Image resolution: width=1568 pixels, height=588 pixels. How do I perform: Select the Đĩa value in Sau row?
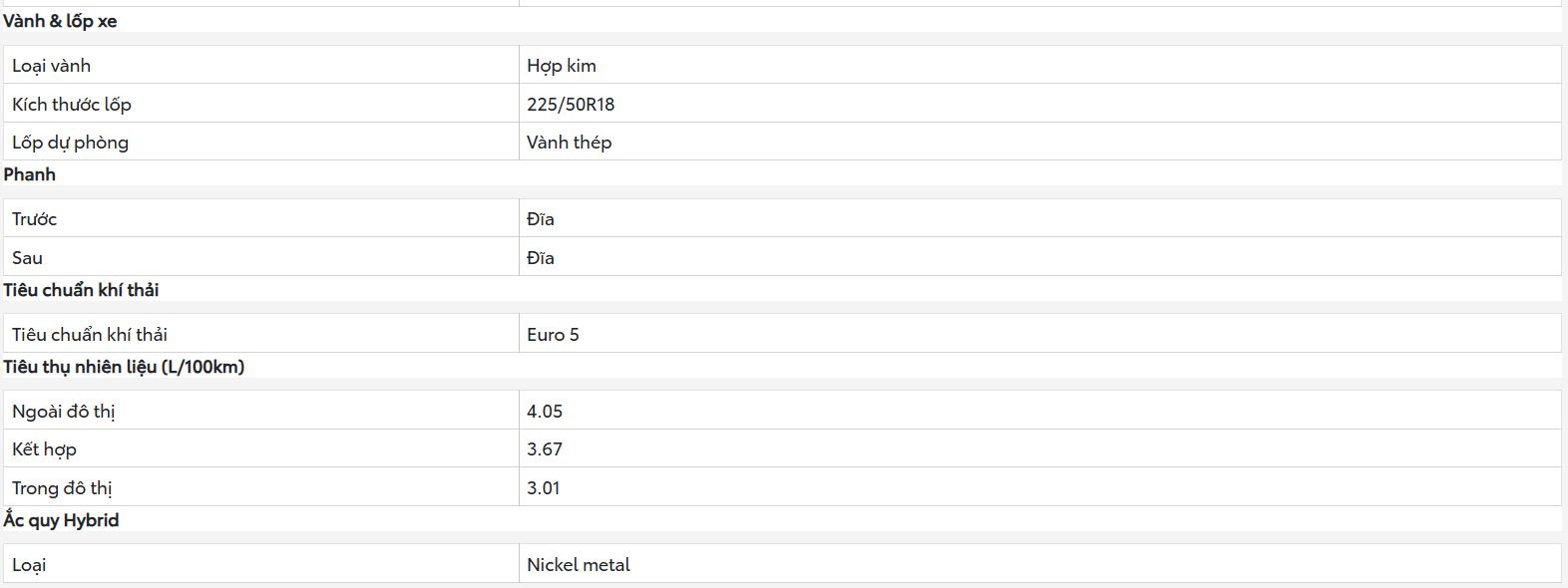pos(541,258)
